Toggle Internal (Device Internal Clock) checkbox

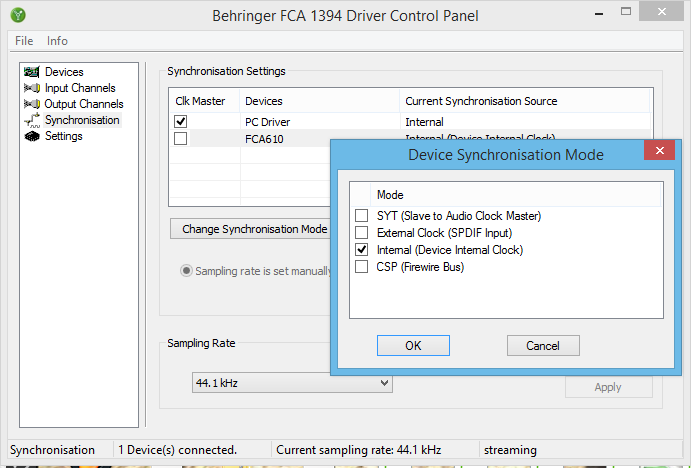coord(361,249)
